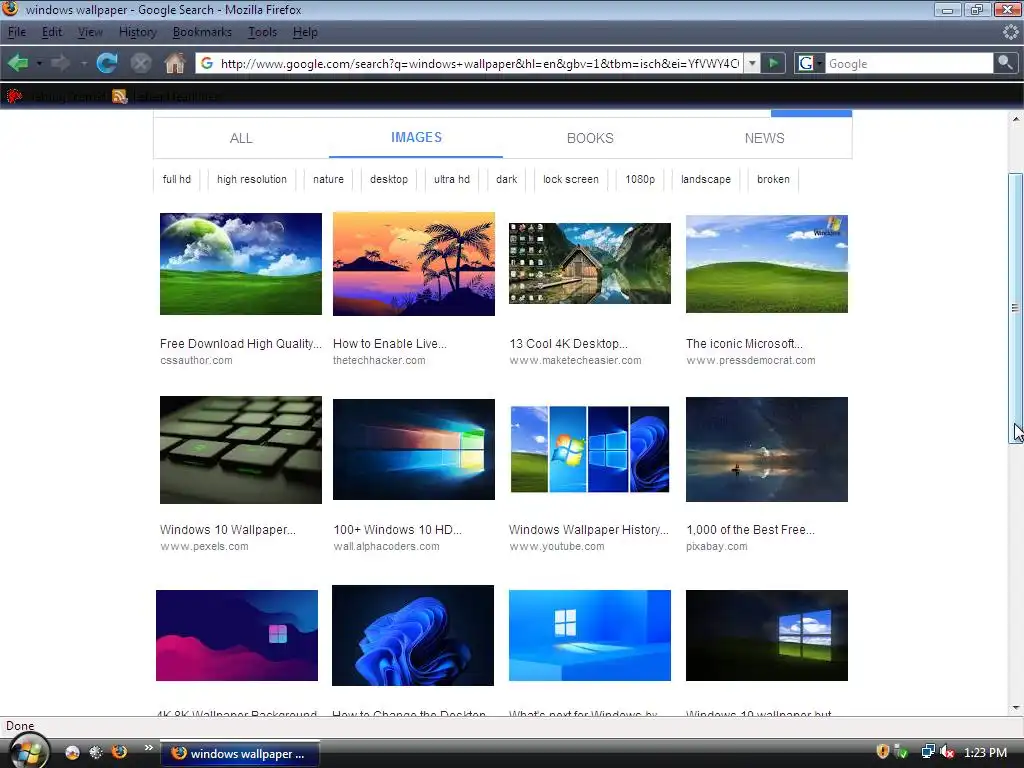Open the Windows Wallpaper History thumbnail
The image size is (1024, 768).
click(x=590, y=449)
